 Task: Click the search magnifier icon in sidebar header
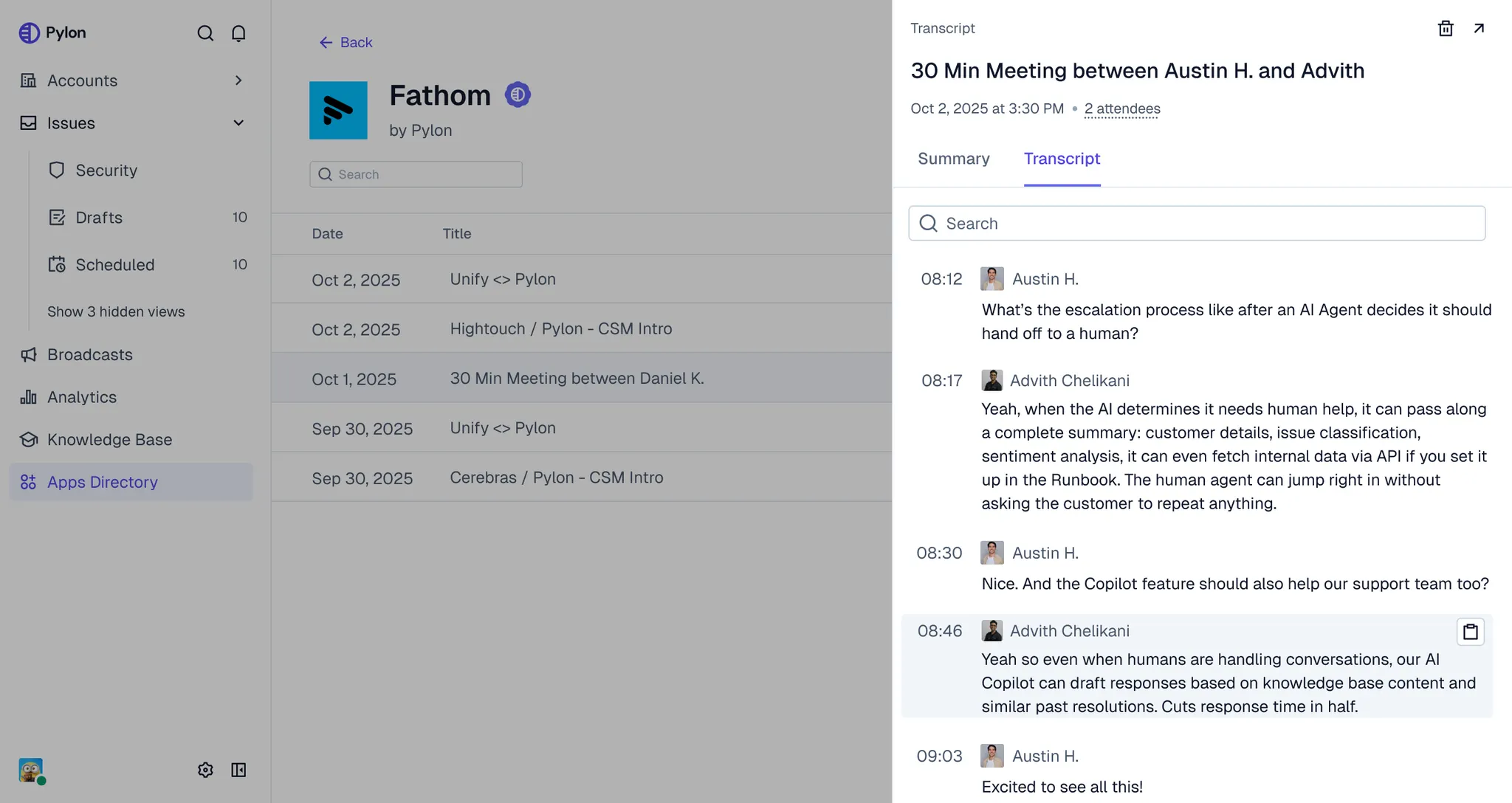click(x=205, y=33)
